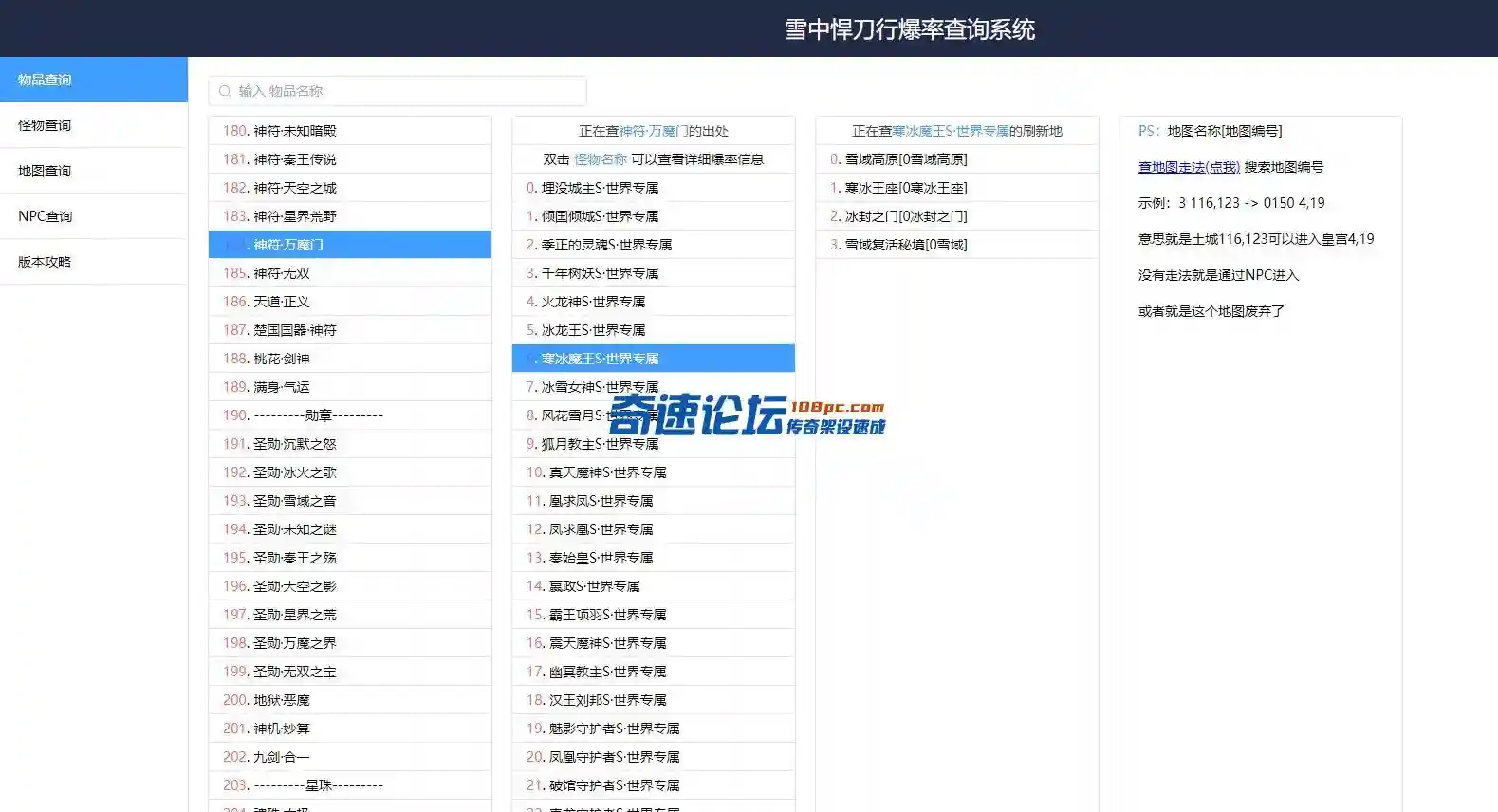Select monster 18. 汉王刘邦S·世界专属
Image resolution: width=1498 pixels, height=812 pixels.
[654, 700]
